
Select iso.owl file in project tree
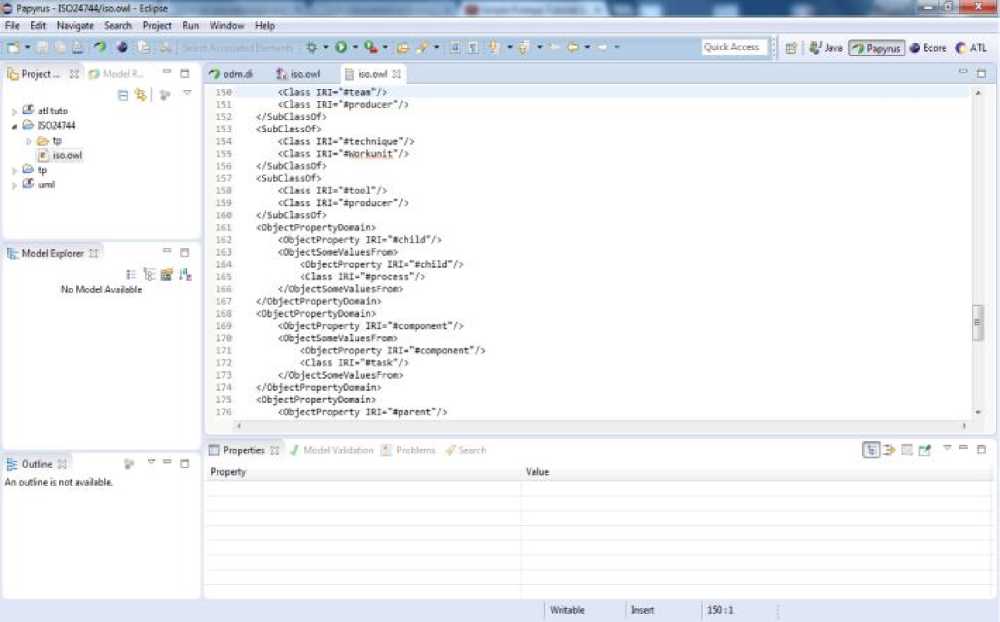[67, 155]
